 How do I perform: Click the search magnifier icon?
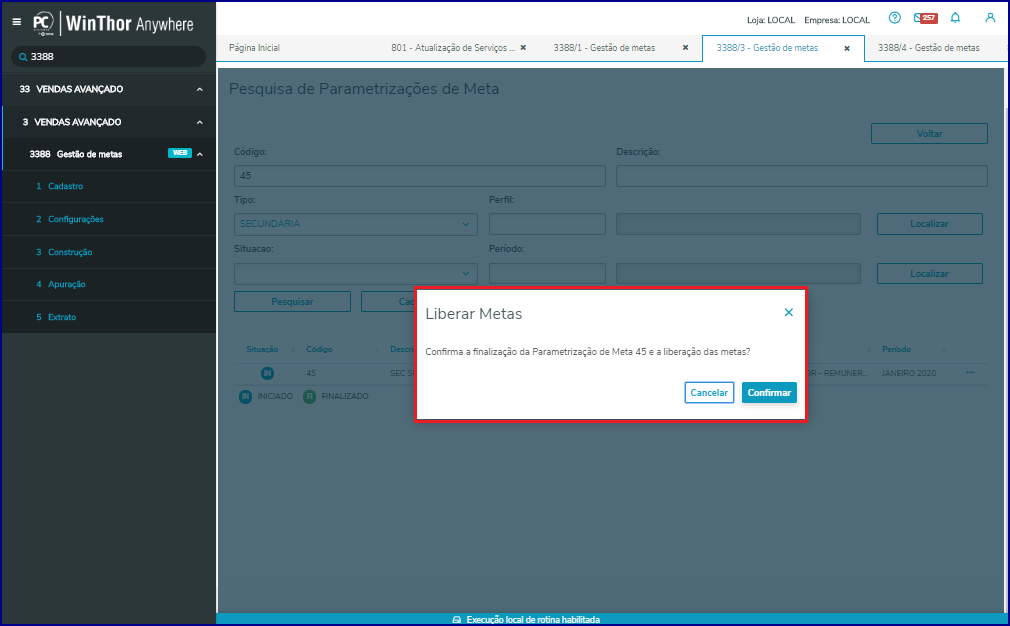tap(23, 57)
